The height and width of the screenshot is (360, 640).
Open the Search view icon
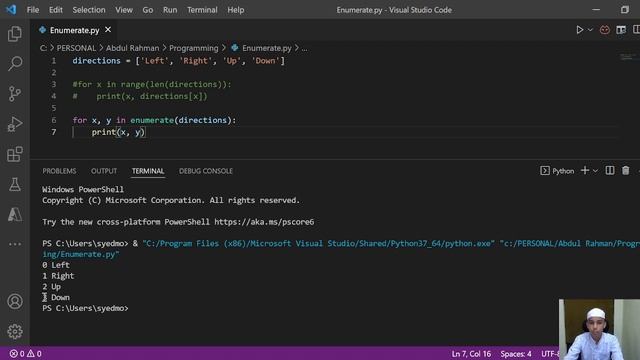tap(15, 64)
